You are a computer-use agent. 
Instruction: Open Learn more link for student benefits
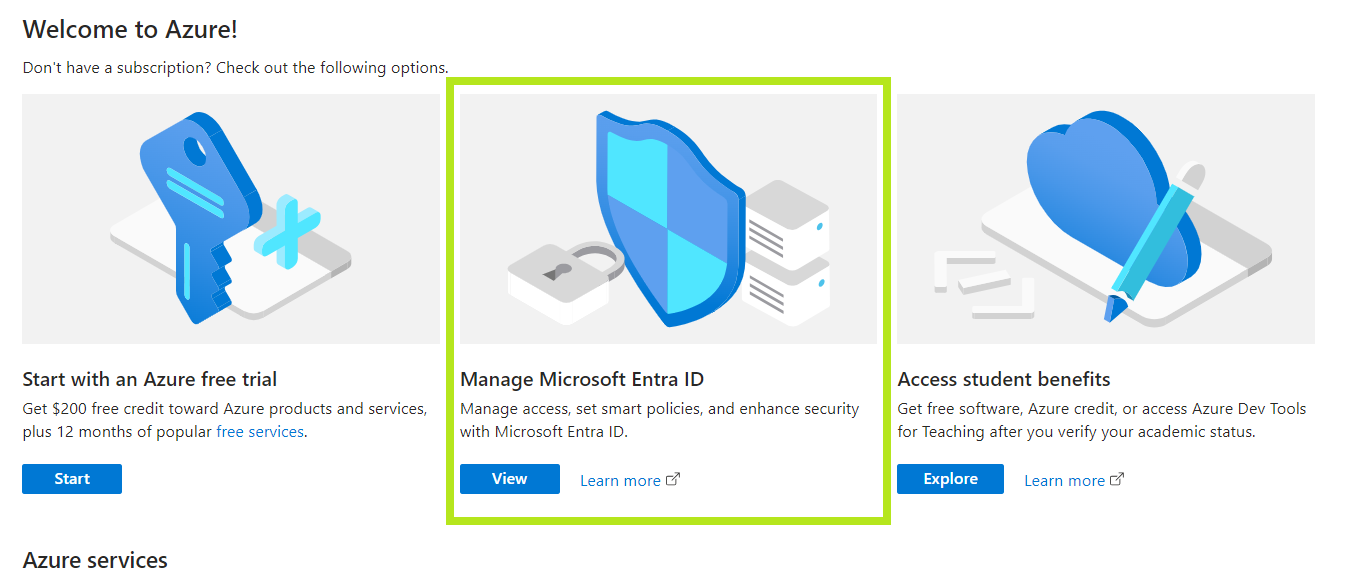1064,480
